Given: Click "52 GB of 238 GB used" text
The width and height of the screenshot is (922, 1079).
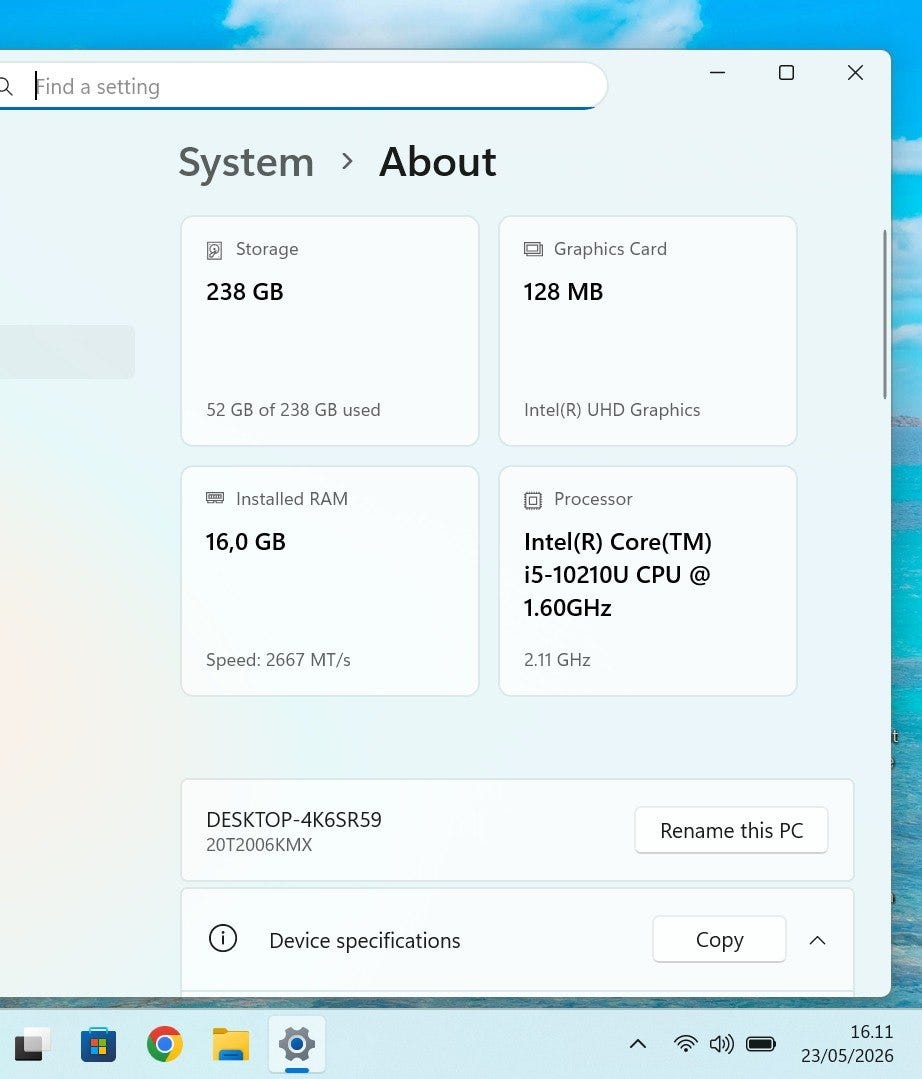Looking at the screenshot, I should [293, 410].
